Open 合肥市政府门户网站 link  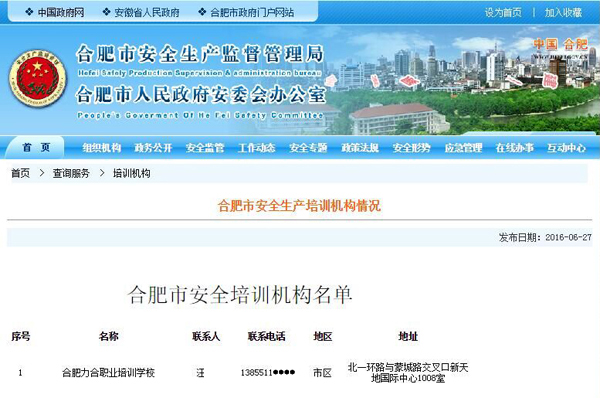[252, 13]
